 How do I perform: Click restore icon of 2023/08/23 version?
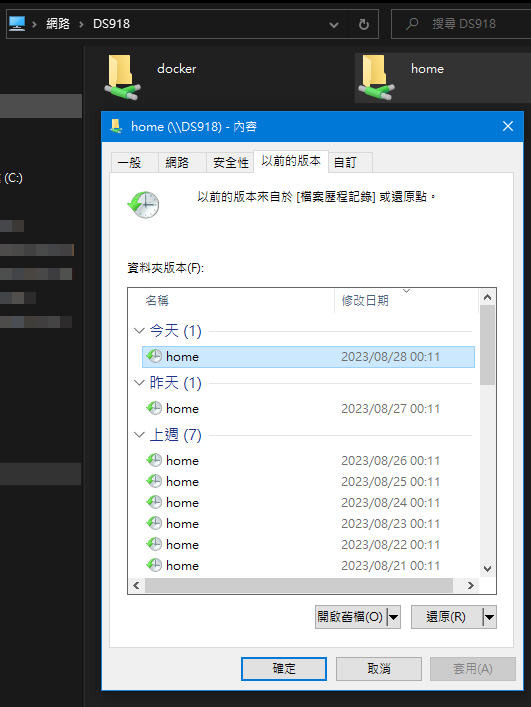[154, 523]
